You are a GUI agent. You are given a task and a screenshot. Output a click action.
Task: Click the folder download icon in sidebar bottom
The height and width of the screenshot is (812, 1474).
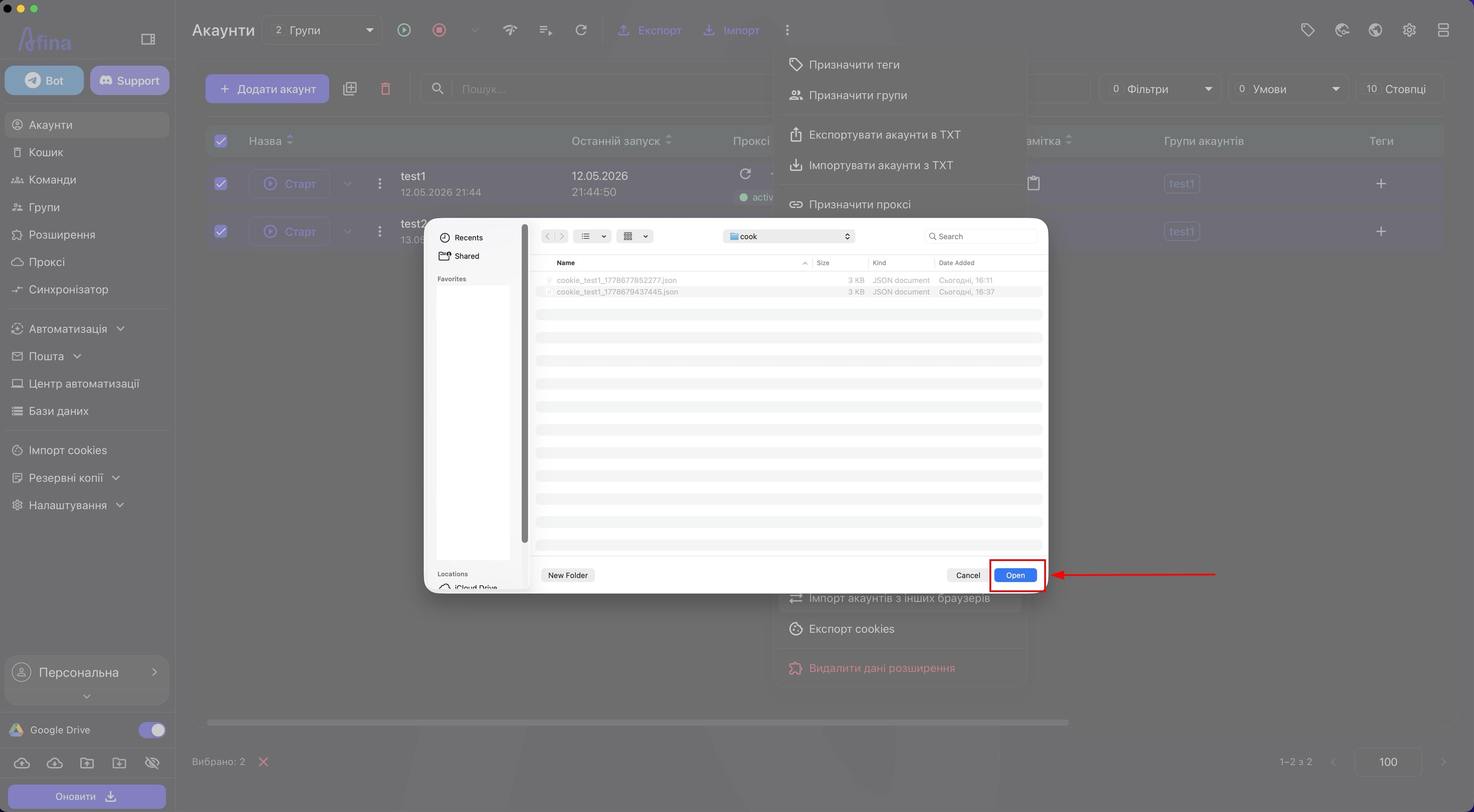tap(119, 763)
